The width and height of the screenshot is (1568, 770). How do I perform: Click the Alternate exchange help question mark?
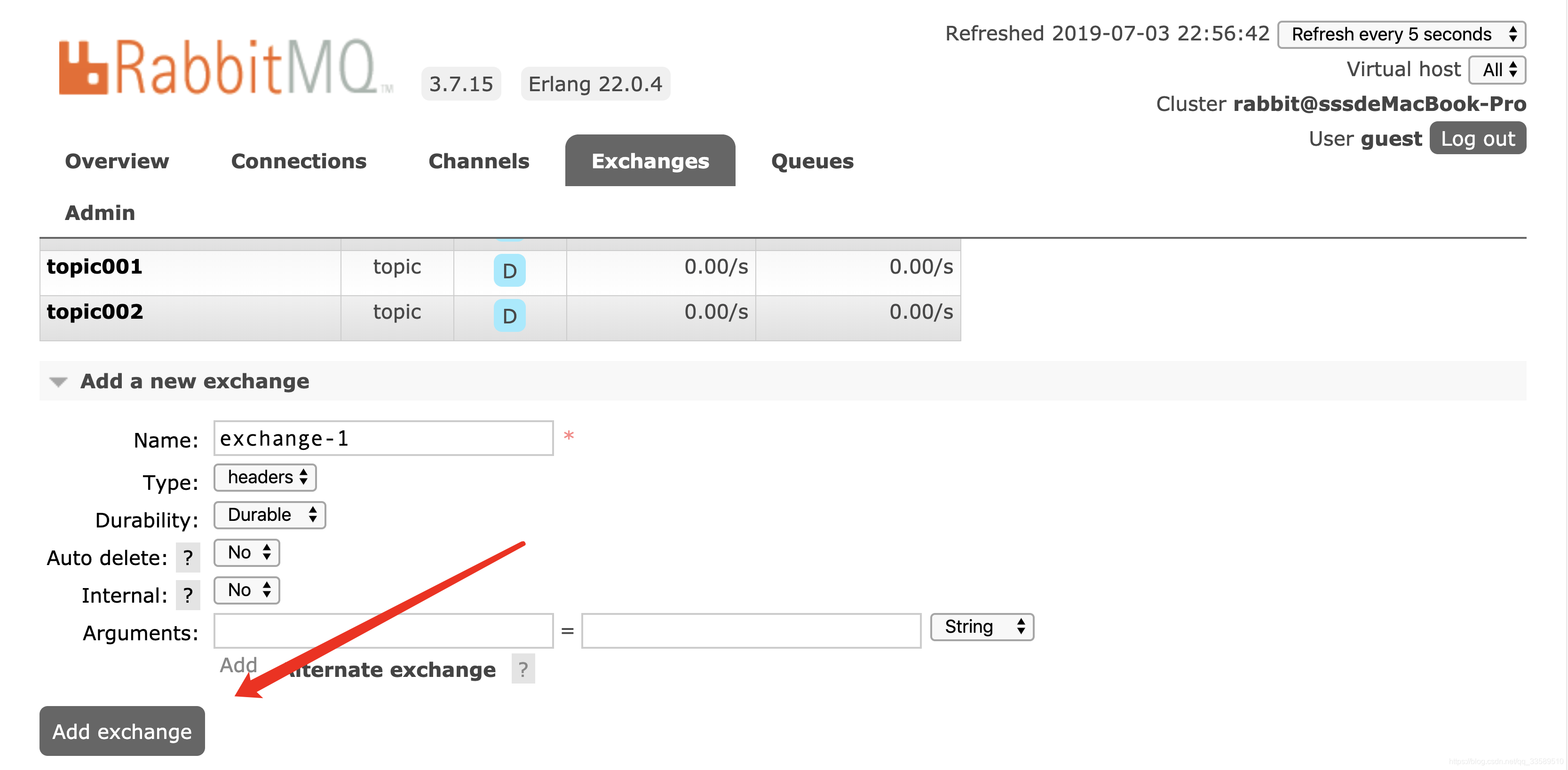(x=523, y=669)
